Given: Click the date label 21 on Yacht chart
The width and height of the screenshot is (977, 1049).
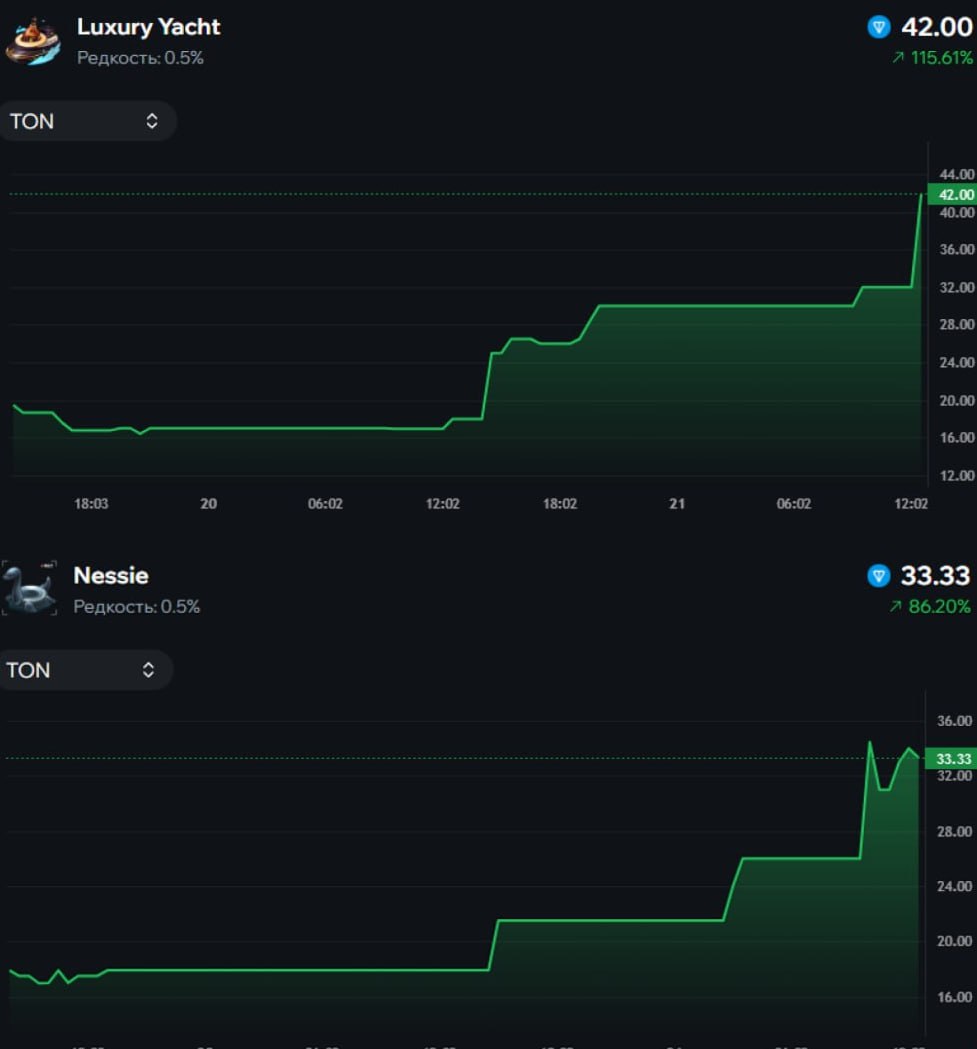Looking at the screenshot, I should [x=677, y=504].
